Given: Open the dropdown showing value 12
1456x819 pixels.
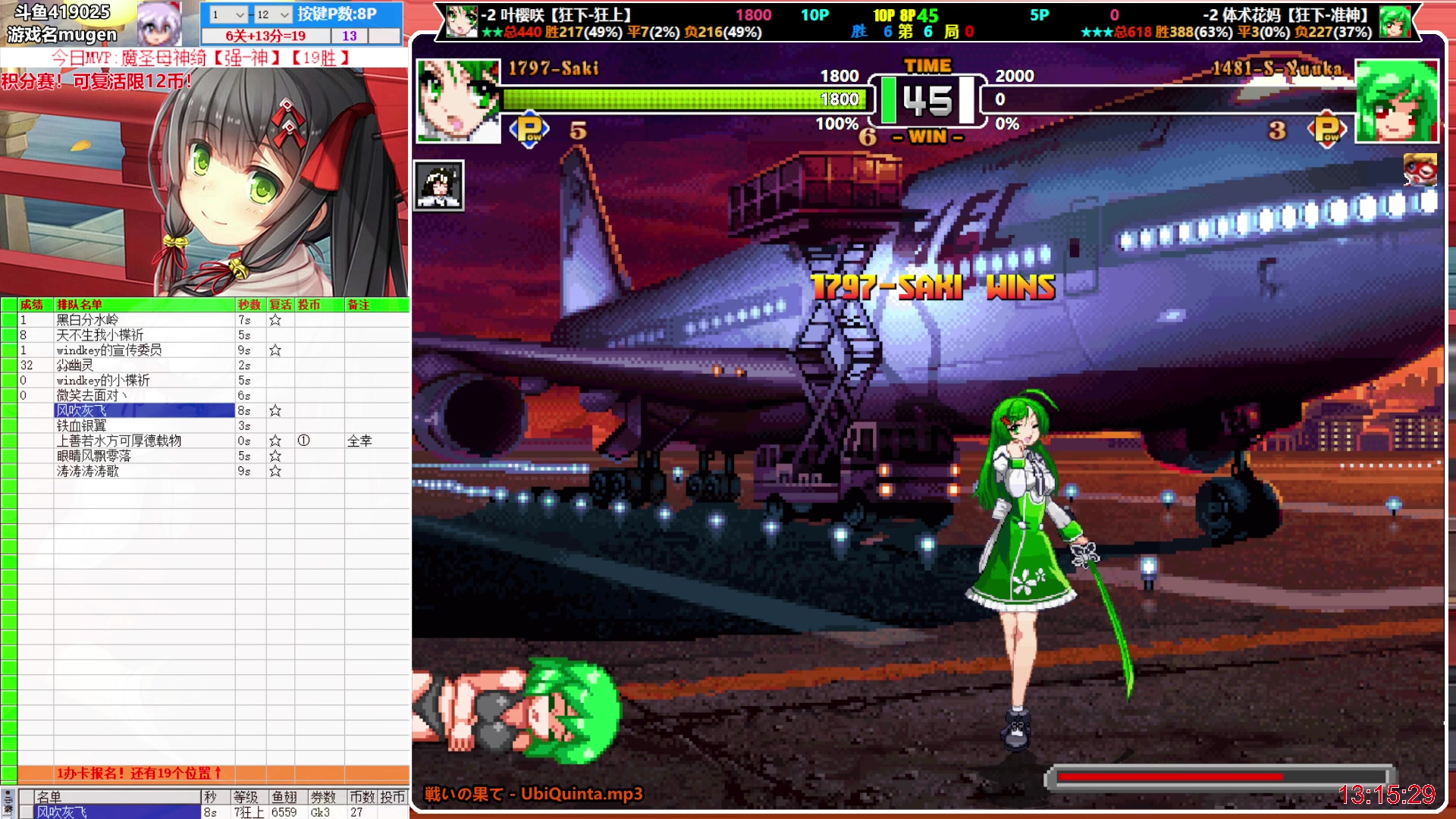Looking at the screenshot, I should (x=273, y=14).
